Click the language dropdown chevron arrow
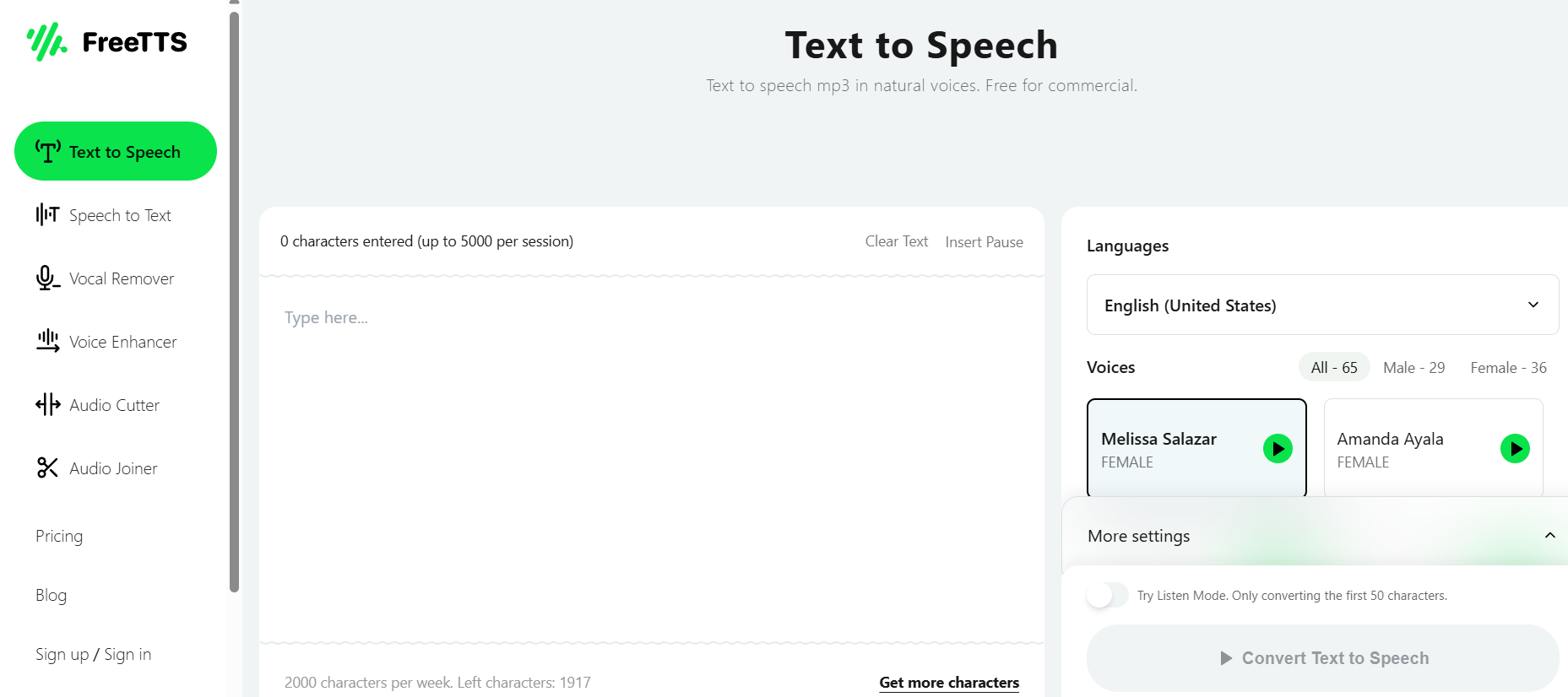 pos(1533,305)
